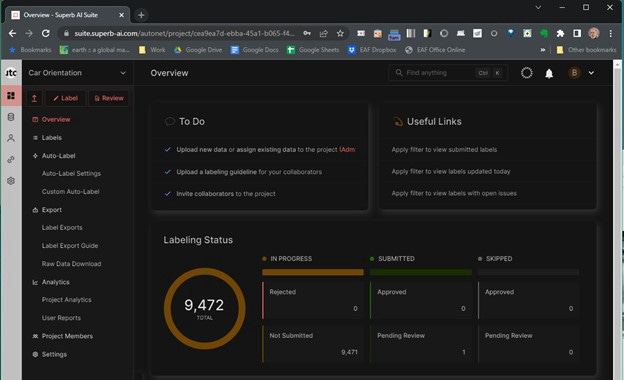
Task: Toggle the 'Upload a labeling guideline' checkmark
Action: [x=168, y=172]
